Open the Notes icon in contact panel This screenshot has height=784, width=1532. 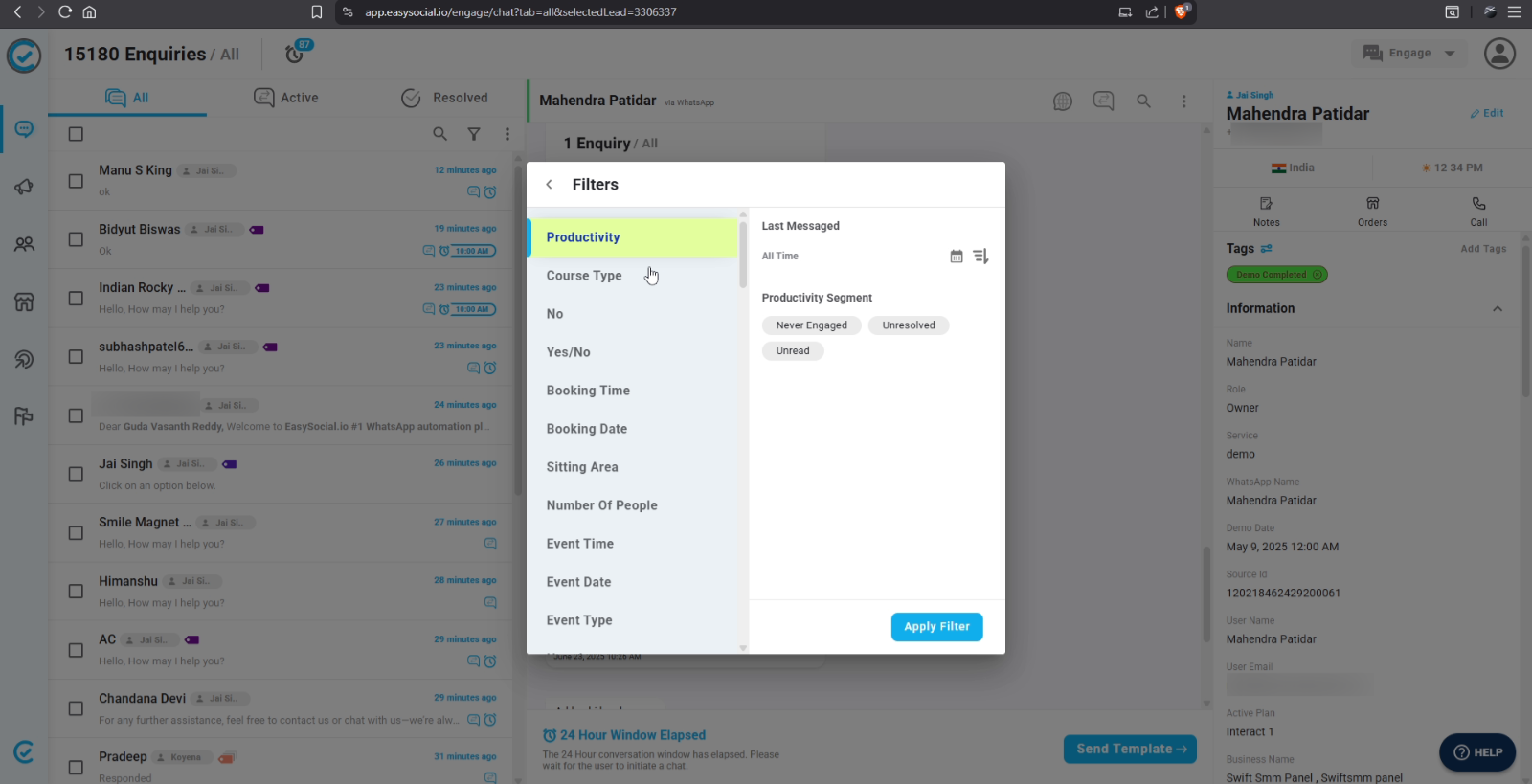(x=1266, y=204)
